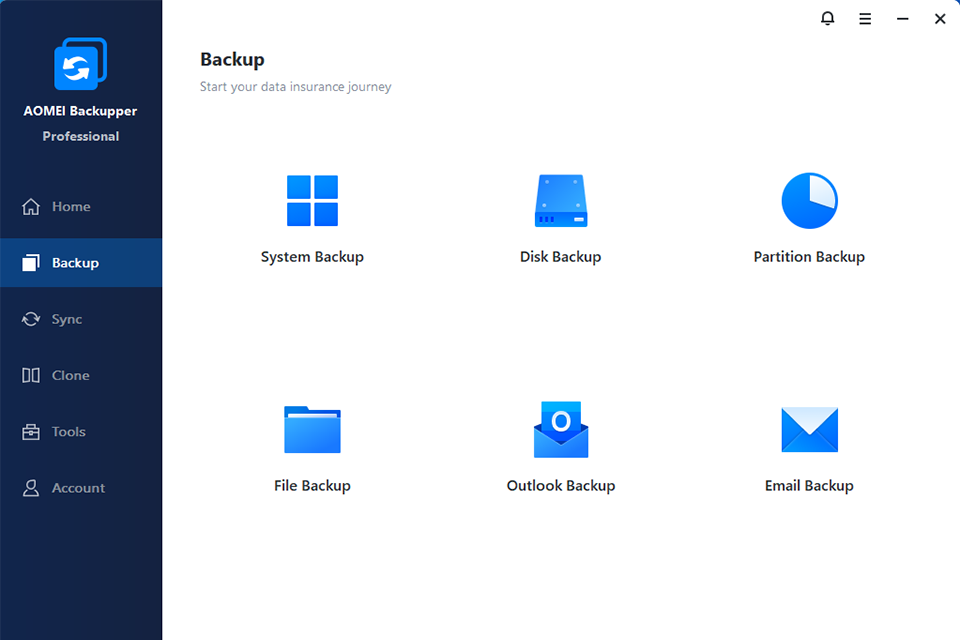
Task: Click the "Start your data insurance journey" text
Action: 296,87
